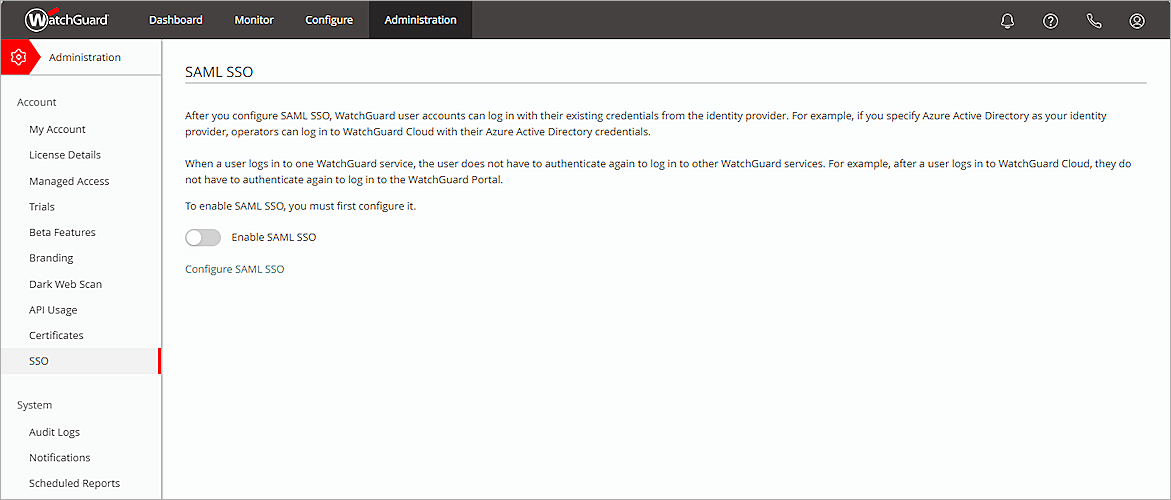Click the Account section label
The height and width of the screenshot is (500, 1171).
37,102
